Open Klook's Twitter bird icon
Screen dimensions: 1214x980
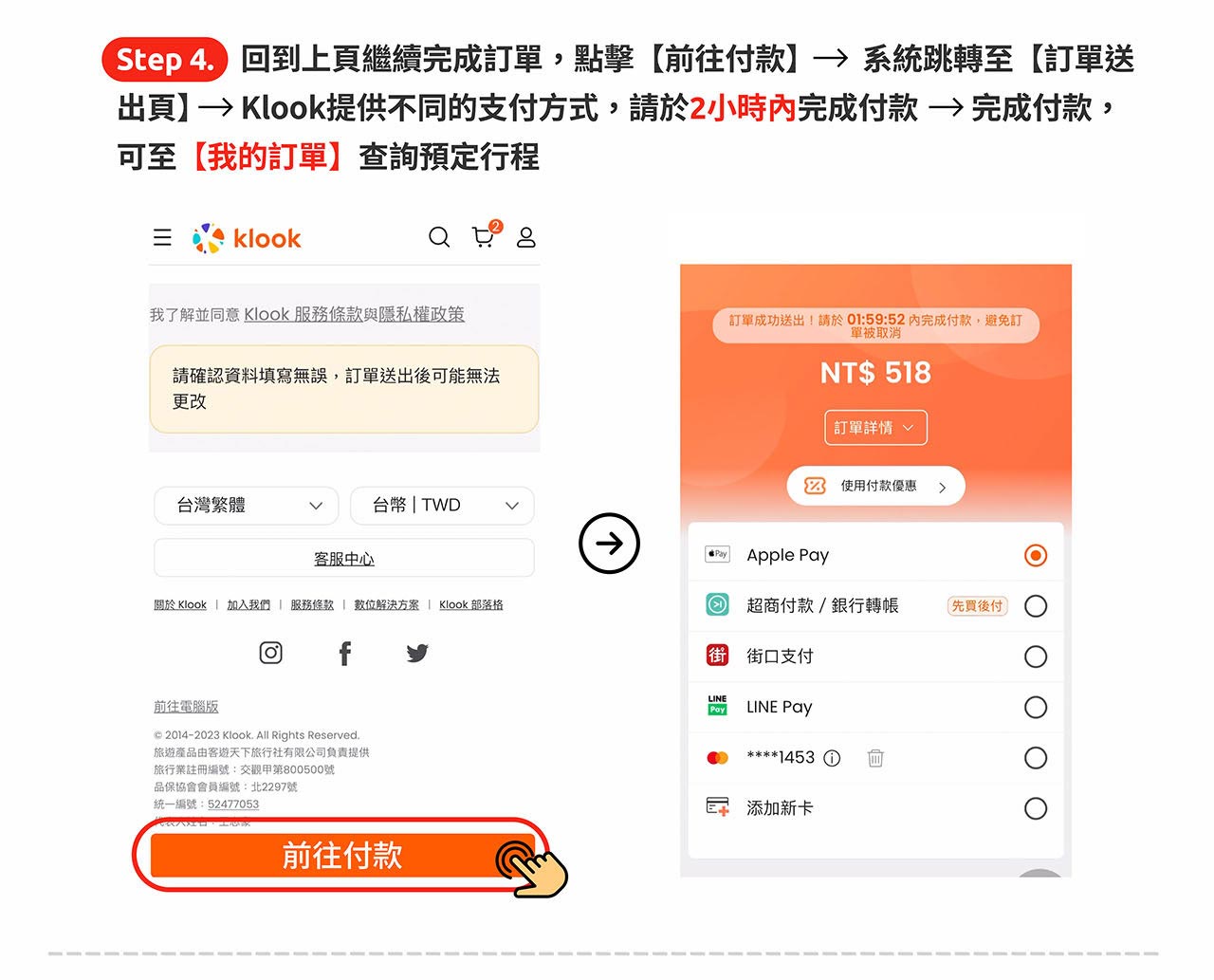pyautogui.click(x=417, y=653)
